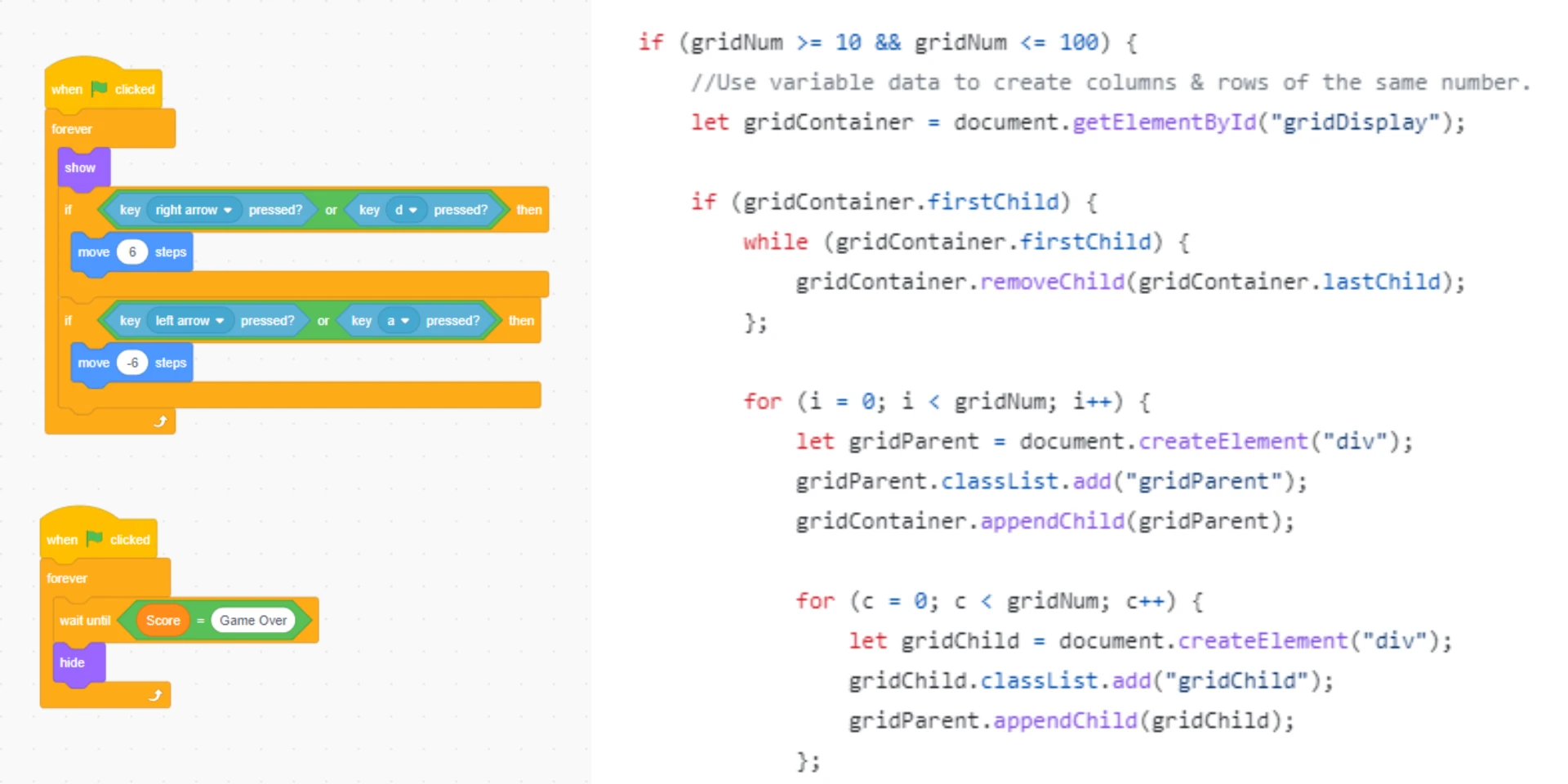Click the first forever block label

72,129
